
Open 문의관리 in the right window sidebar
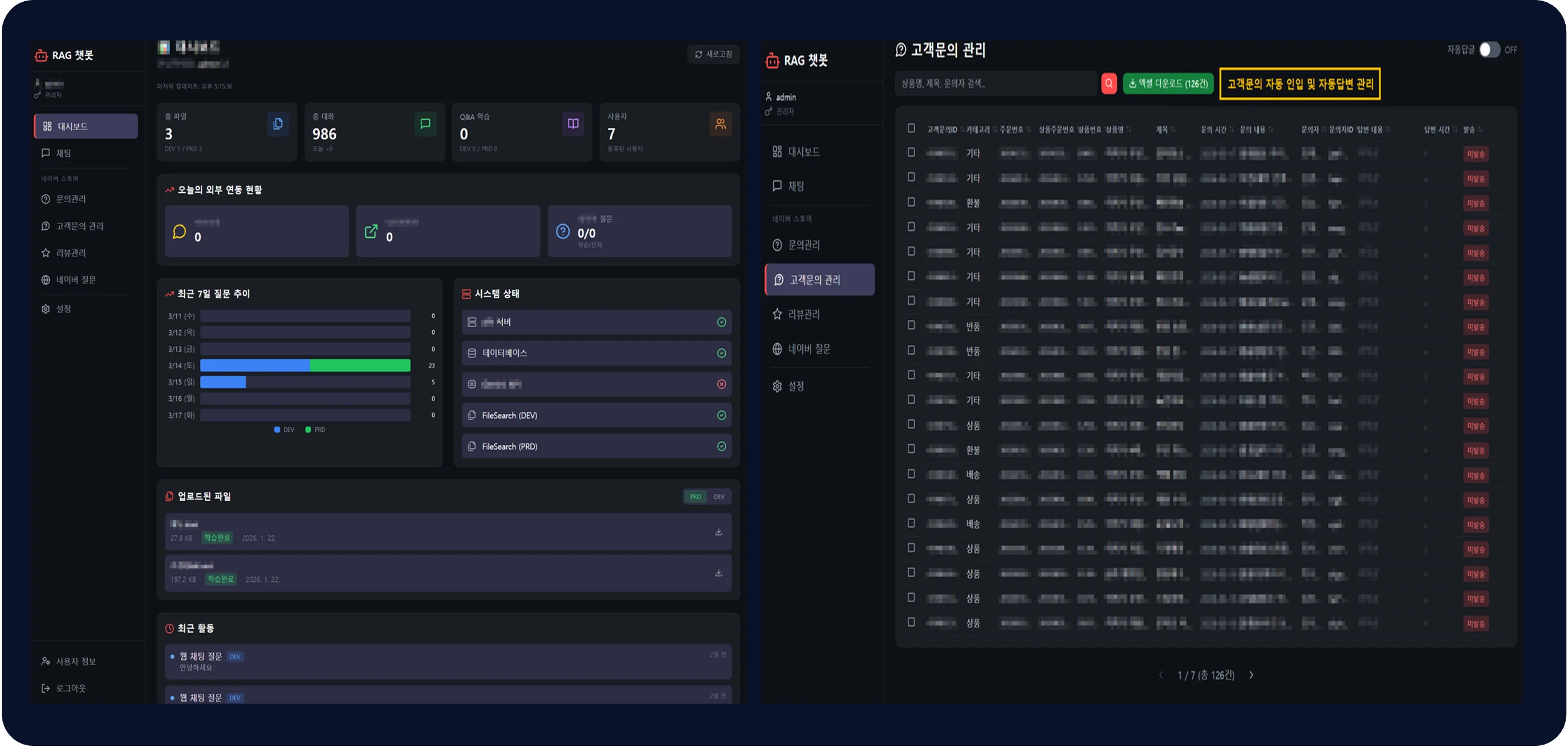coord(820,245)
